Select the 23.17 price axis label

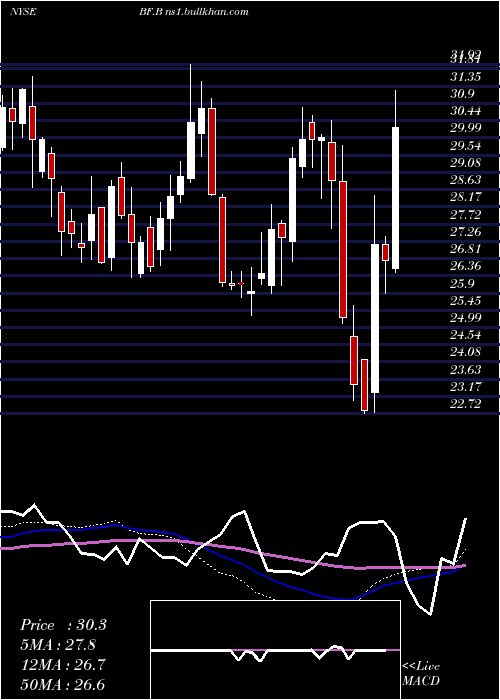pyautogui.click(x=466, y=386)
